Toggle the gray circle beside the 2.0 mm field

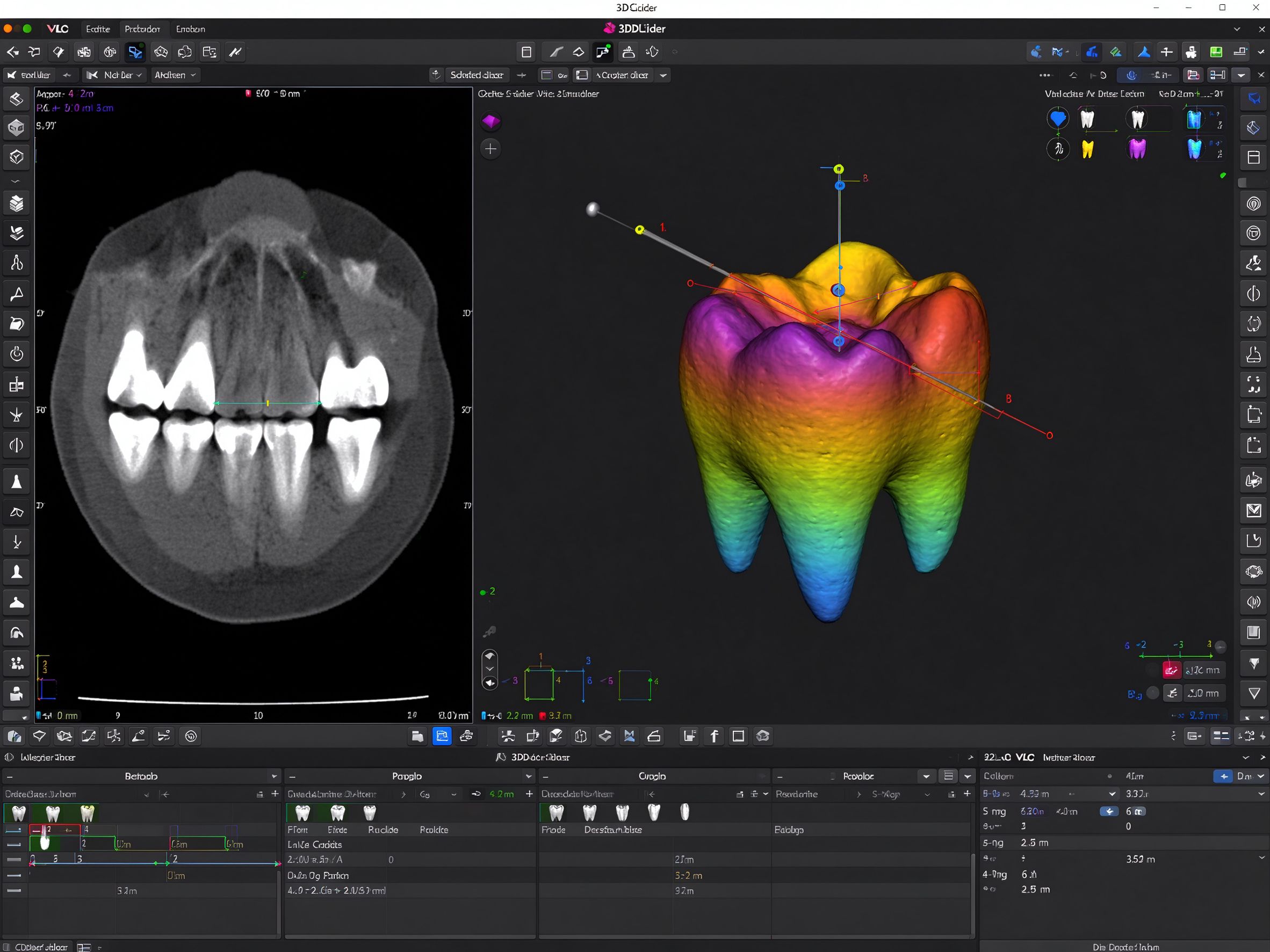click(x=1152, y=693)
